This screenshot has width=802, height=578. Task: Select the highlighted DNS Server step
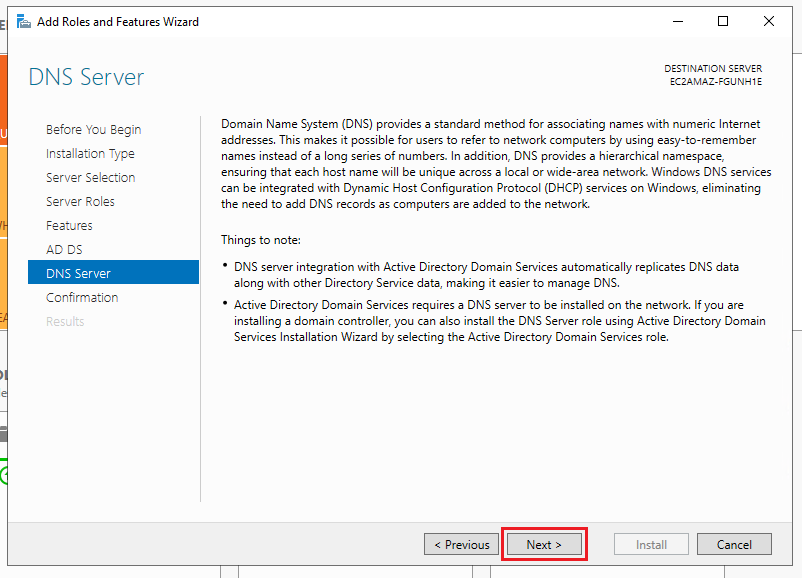114,272
